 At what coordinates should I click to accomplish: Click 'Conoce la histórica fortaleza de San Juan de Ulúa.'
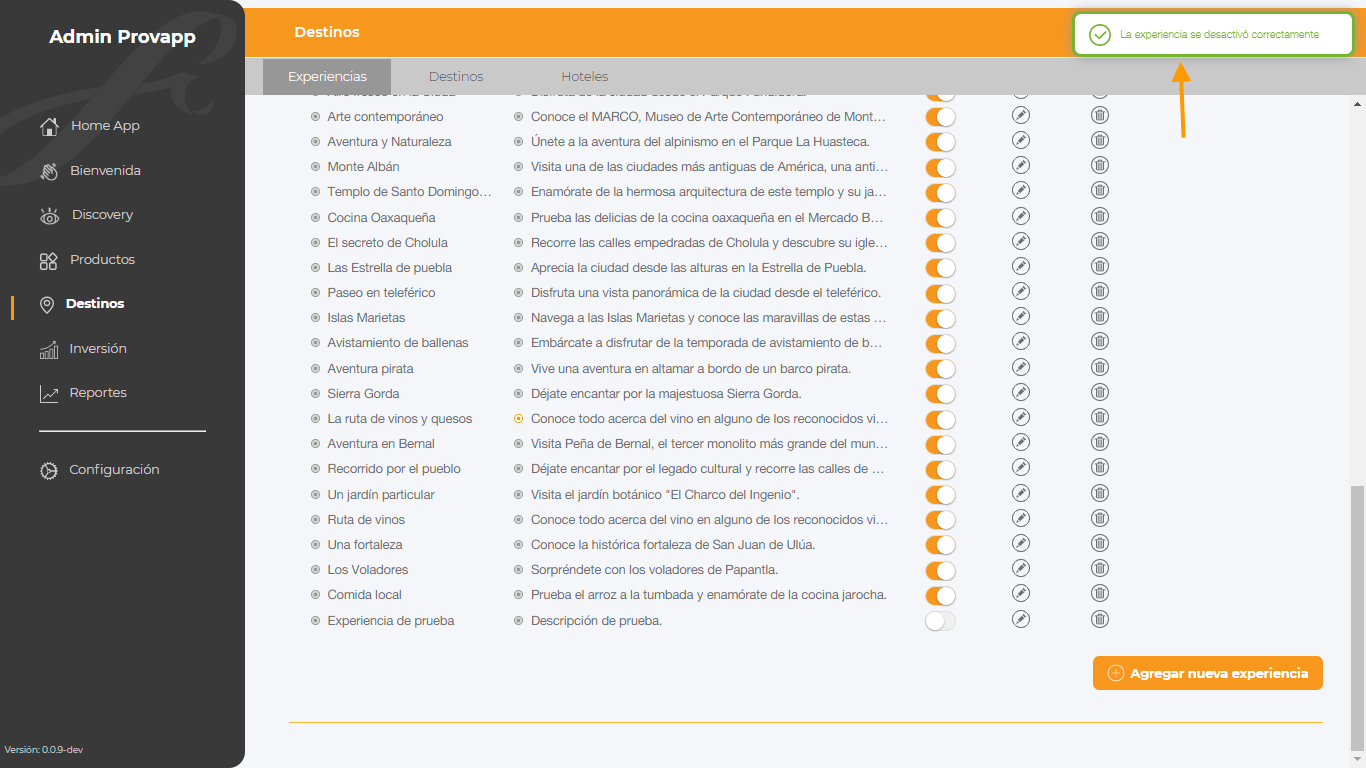coord(673,545)
